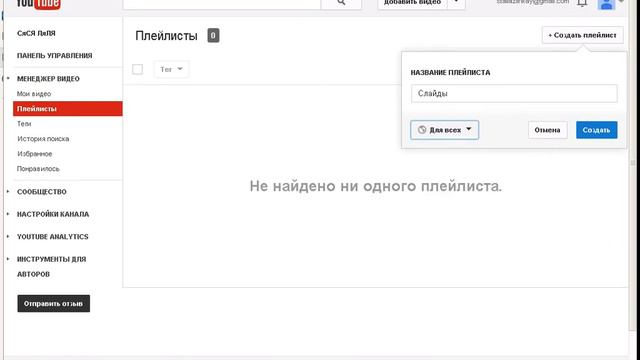
Task: Open Избранное in the sidebar
Action: click(34, 154)
